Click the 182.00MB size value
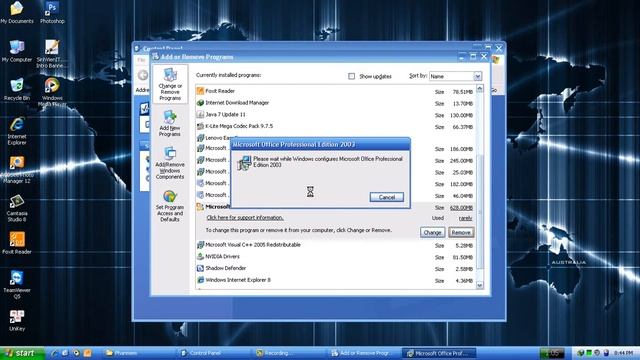 point(462,184)
